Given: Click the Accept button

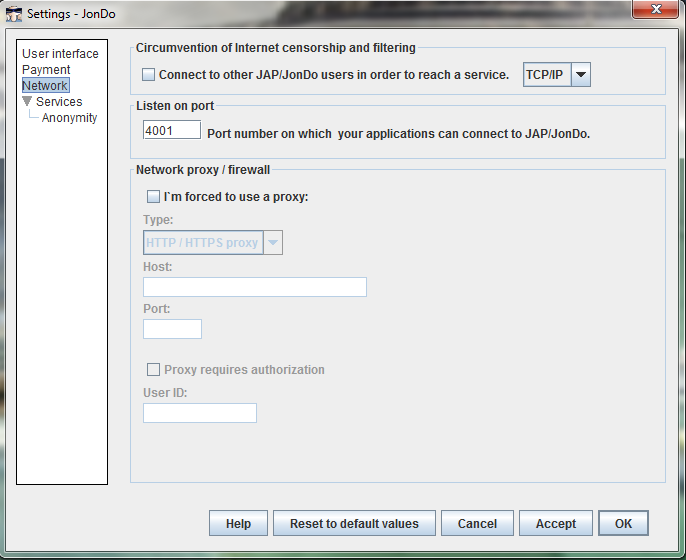Looking at the screenshot, I should click(555, 524).
